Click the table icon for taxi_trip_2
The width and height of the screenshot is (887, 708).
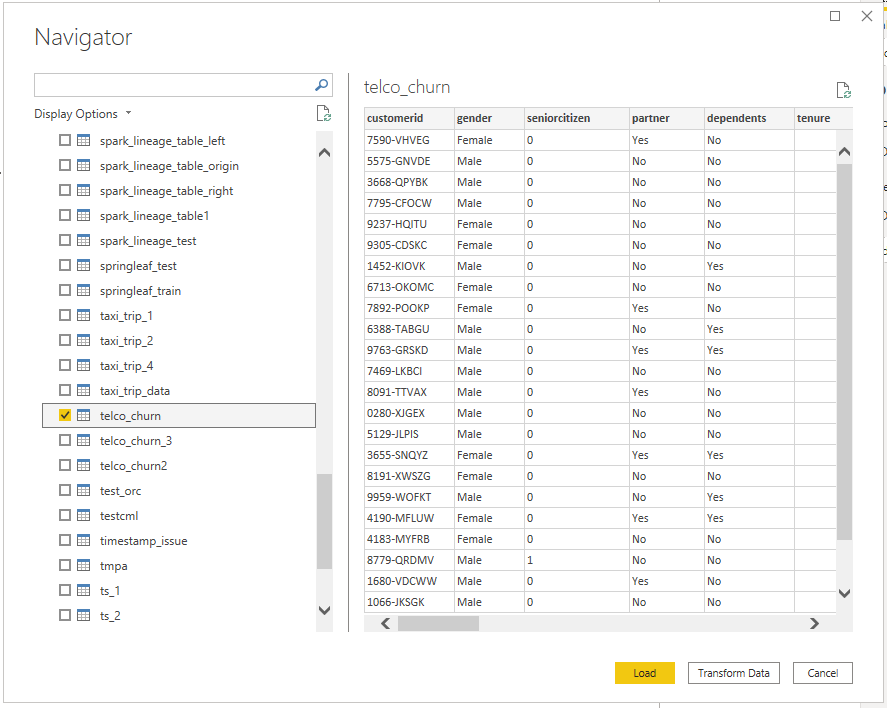[x=83, y=340]
